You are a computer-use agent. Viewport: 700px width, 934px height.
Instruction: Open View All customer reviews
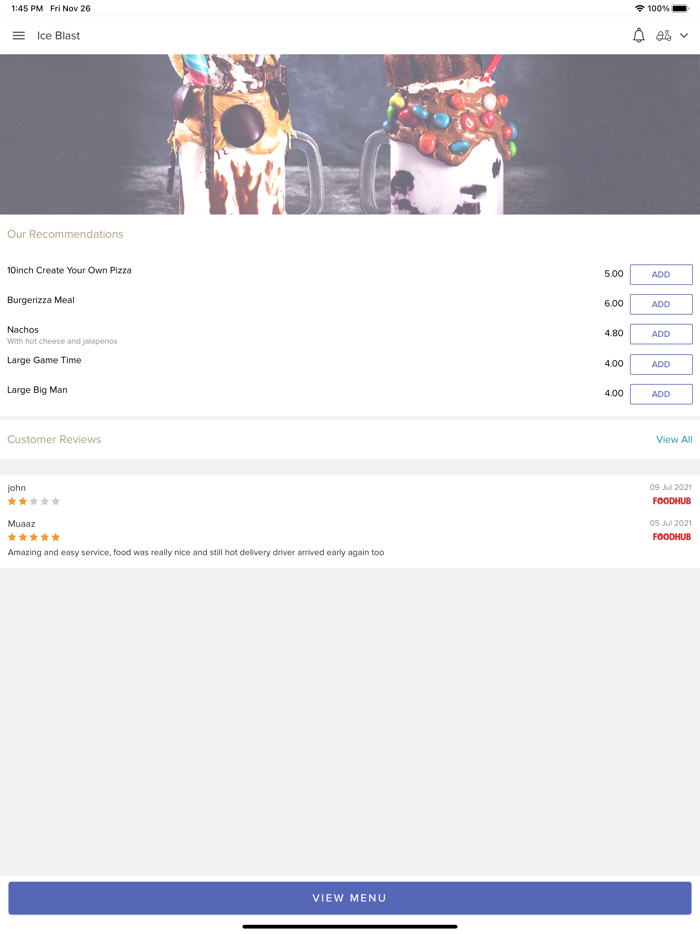[x=674, y=440]
